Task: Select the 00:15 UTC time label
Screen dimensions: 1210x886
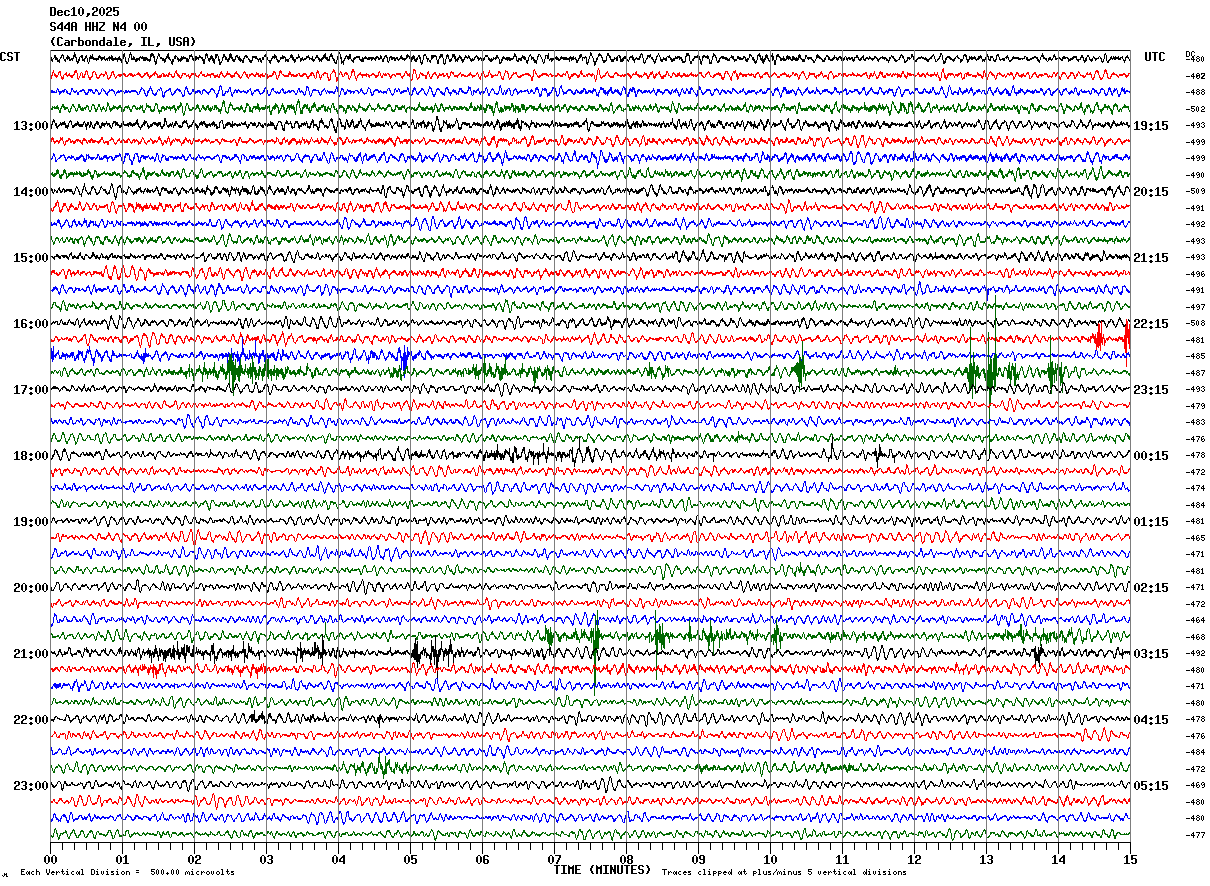Action: 1151,455
